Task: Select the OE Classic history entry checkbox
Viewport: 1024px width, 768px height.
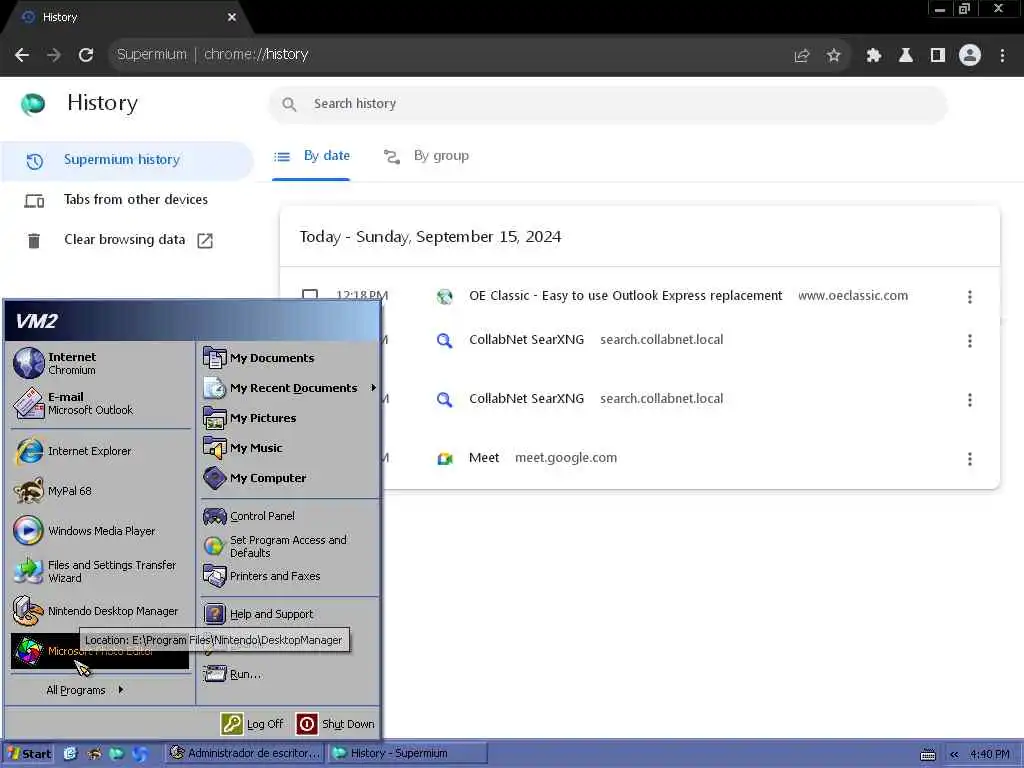Action: click(310, 295)
